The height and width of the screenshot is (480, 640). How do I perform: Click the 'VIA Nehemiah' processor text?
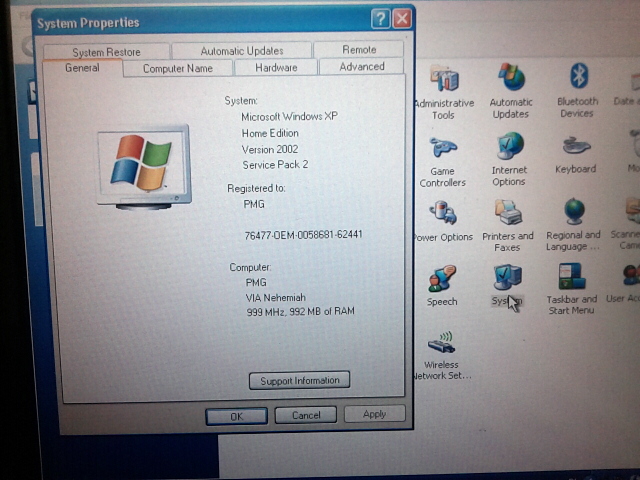click(276, 298)
